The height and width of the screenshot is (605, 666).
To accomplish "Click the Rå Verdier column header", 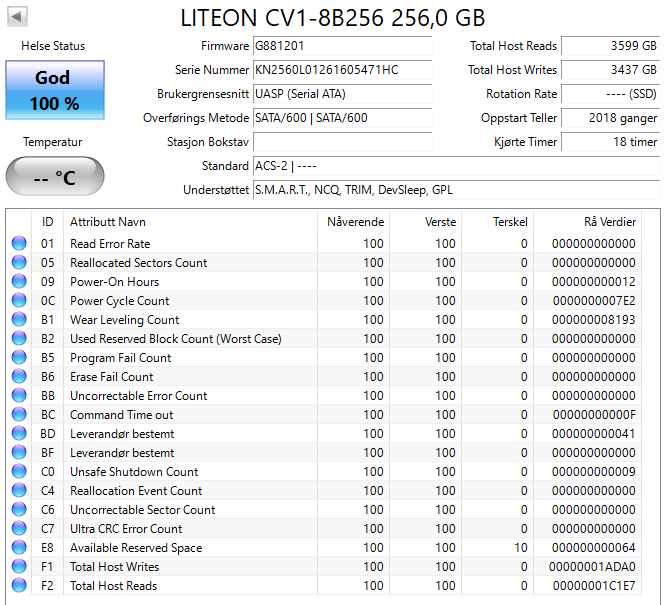I will tap(609, 222).
